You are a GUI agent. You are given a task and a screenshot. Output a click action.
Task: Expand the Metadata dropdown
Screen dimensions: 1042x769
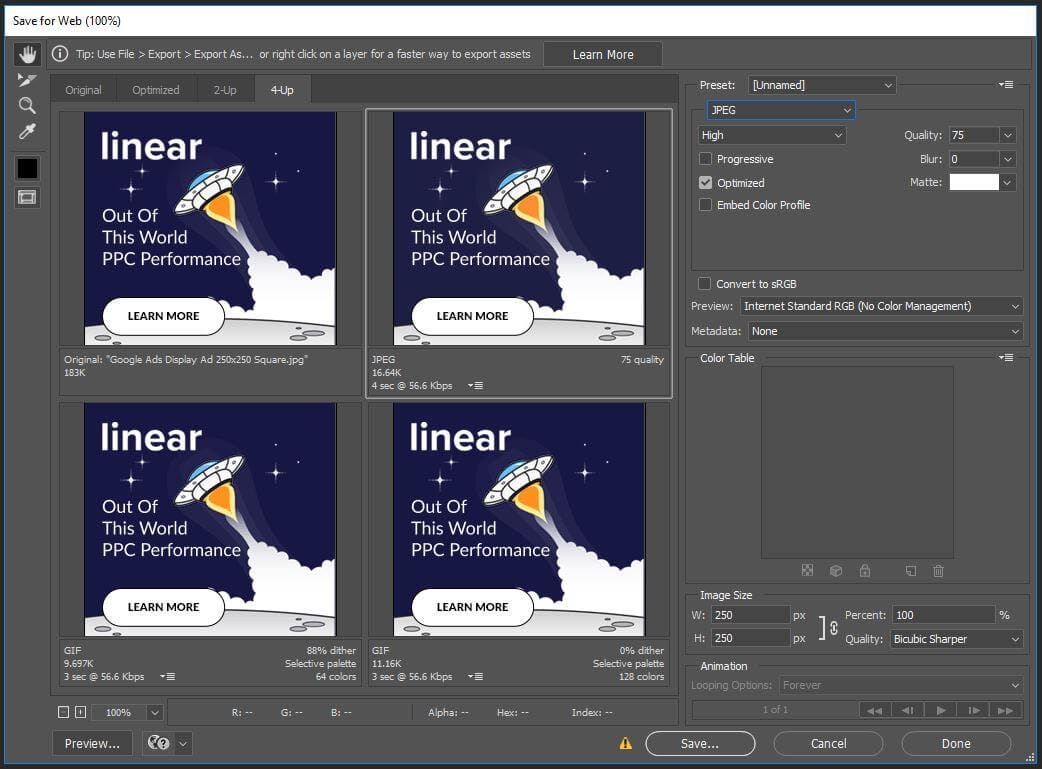(x=884, y=331)
